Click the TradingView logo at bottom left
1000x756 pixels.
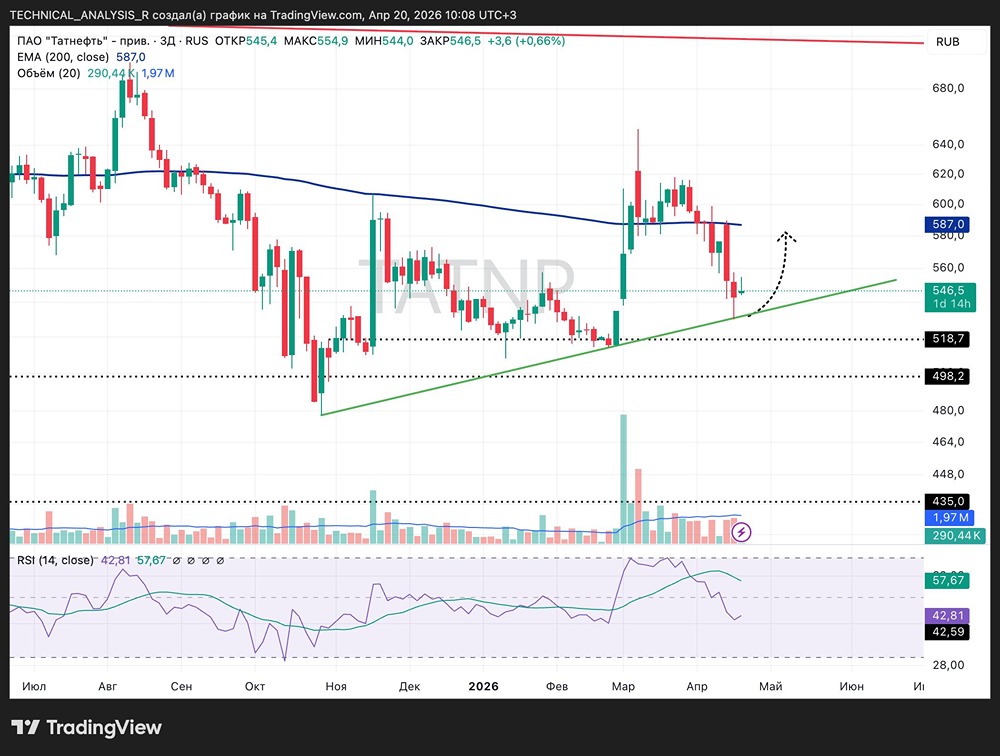pyautogui.click(x=87, y=727)
